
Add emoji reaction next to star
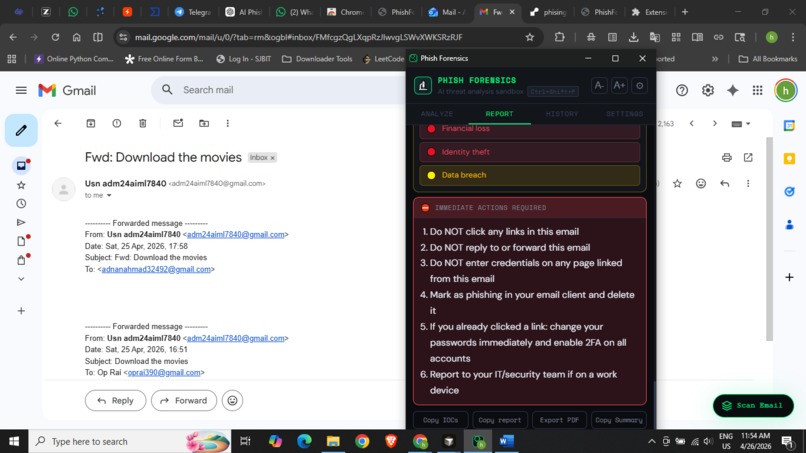[701, 184]
